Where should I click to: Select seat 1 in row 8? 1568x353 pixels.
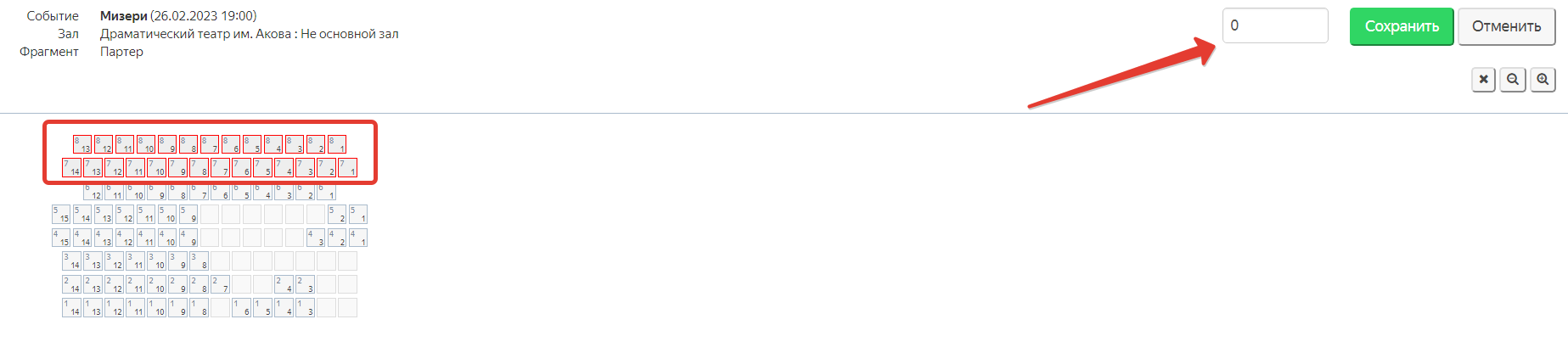click(x=337, y=144)
